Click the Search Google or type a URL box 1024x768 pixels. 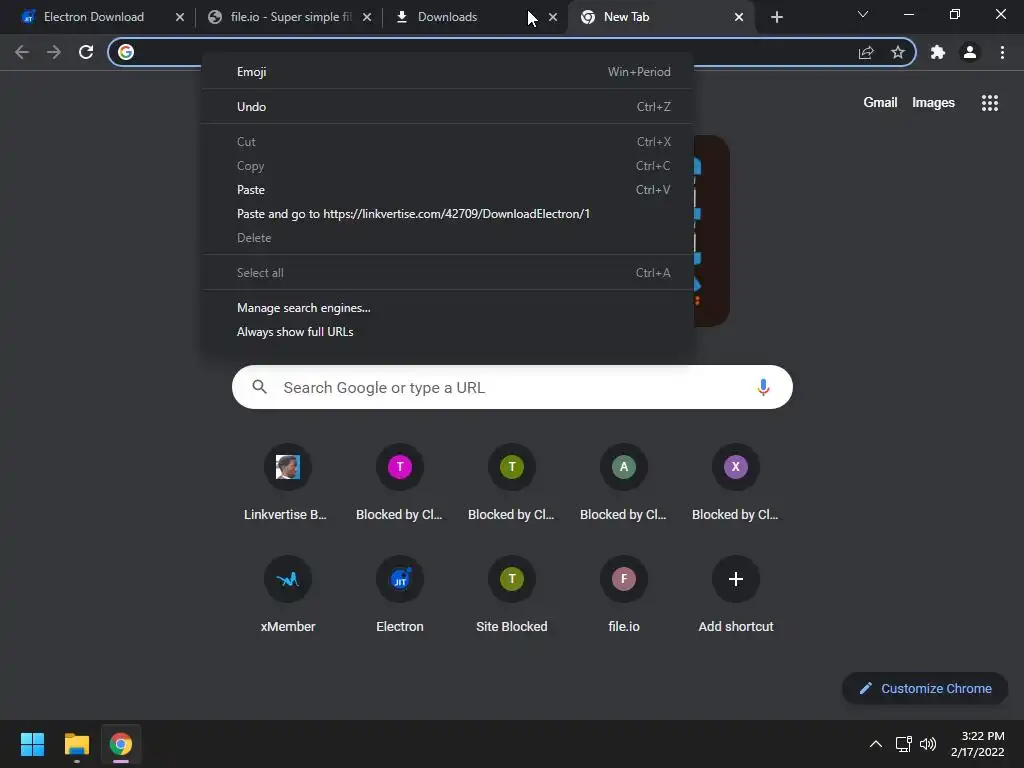[x=512, y=387]
